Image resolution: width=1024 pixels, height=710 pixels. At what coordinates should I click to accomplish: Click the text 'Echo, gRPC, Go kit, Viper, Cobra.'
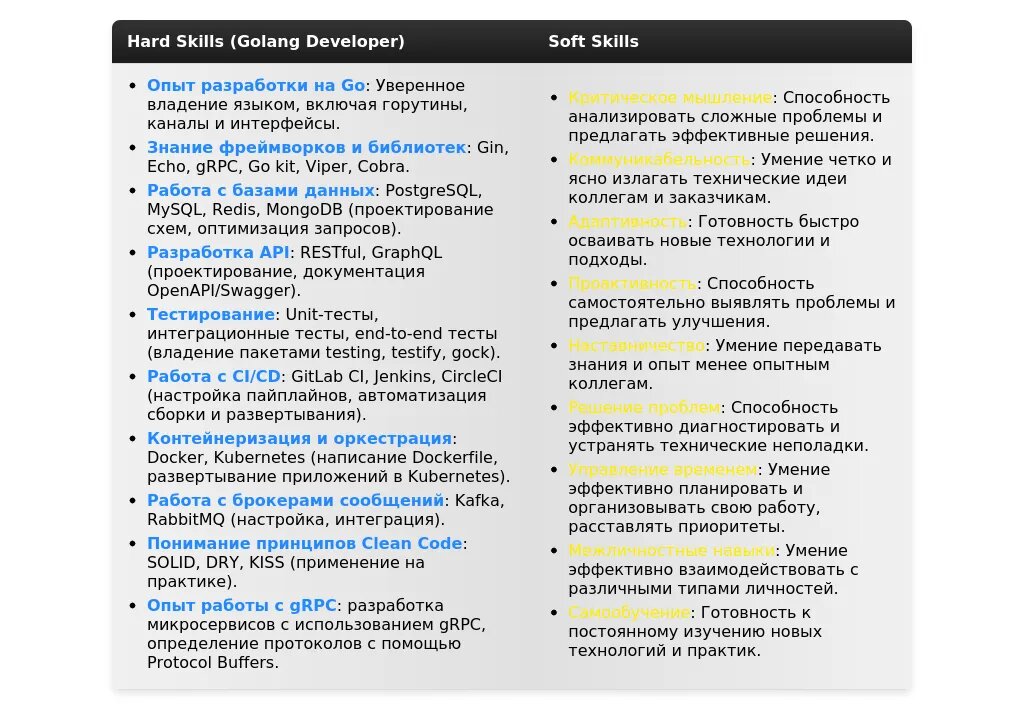pos(278,167)
